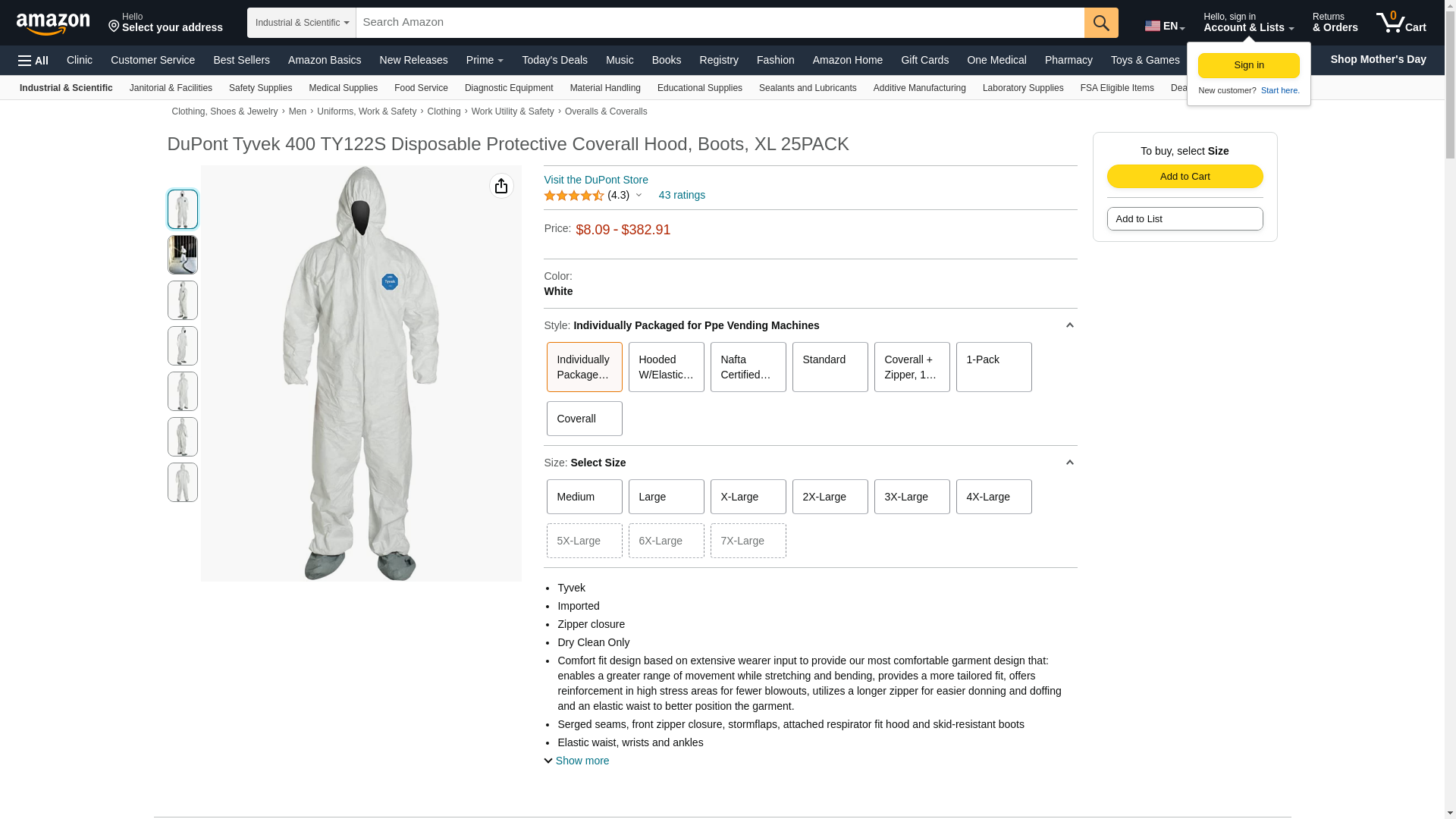This screenshot has width=1456, height=819.
Task: Select the 1-Pack style option
Action: coord(993,367)
